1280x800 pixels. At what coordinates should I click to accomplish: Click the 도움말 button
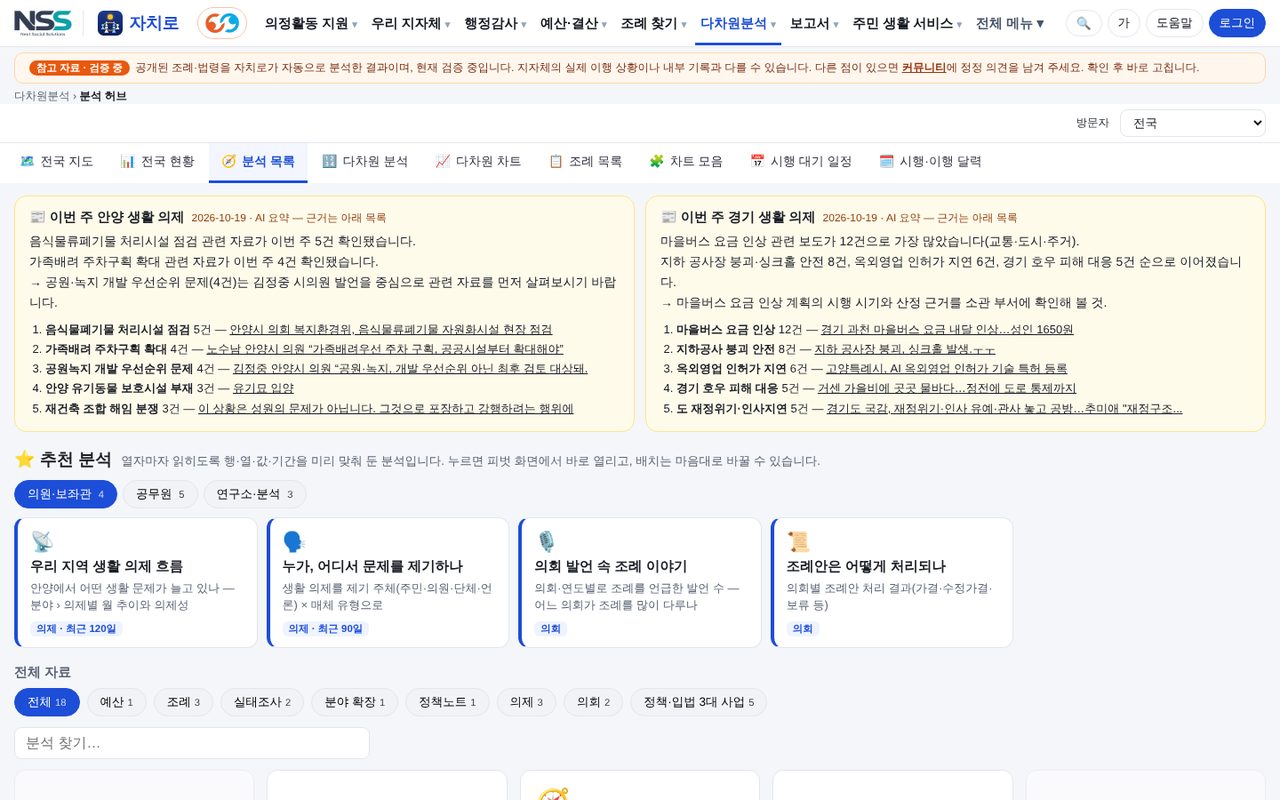click(1174, 23)
